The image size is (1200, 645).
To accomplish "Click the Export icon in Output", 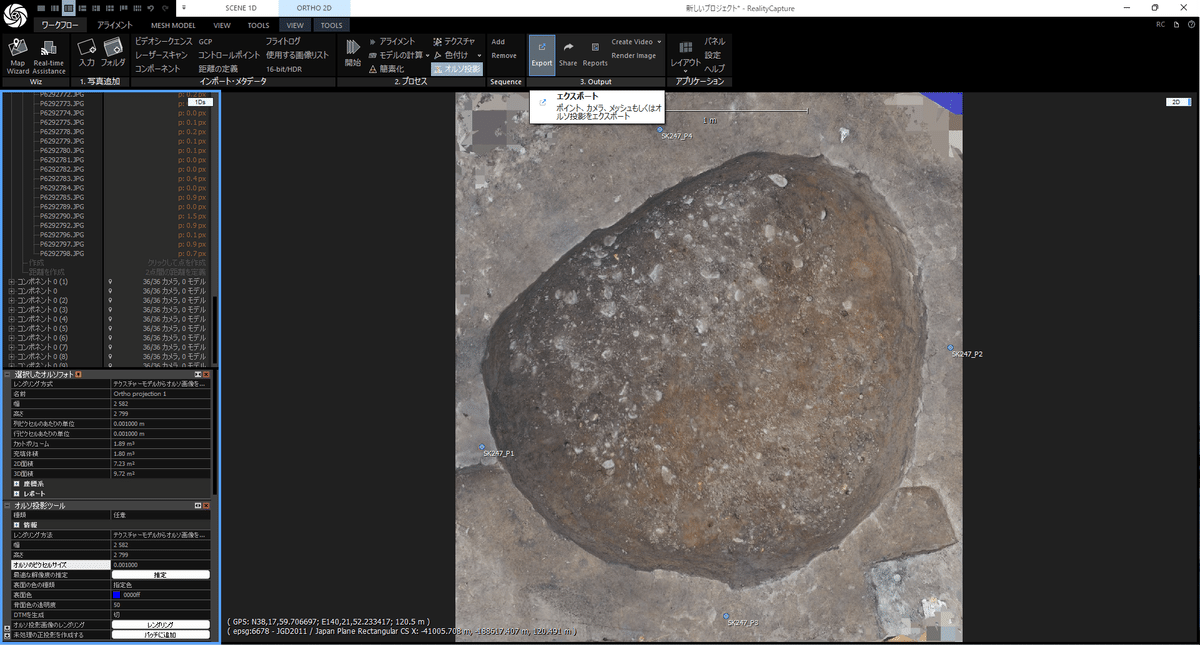I will [542, 53].
